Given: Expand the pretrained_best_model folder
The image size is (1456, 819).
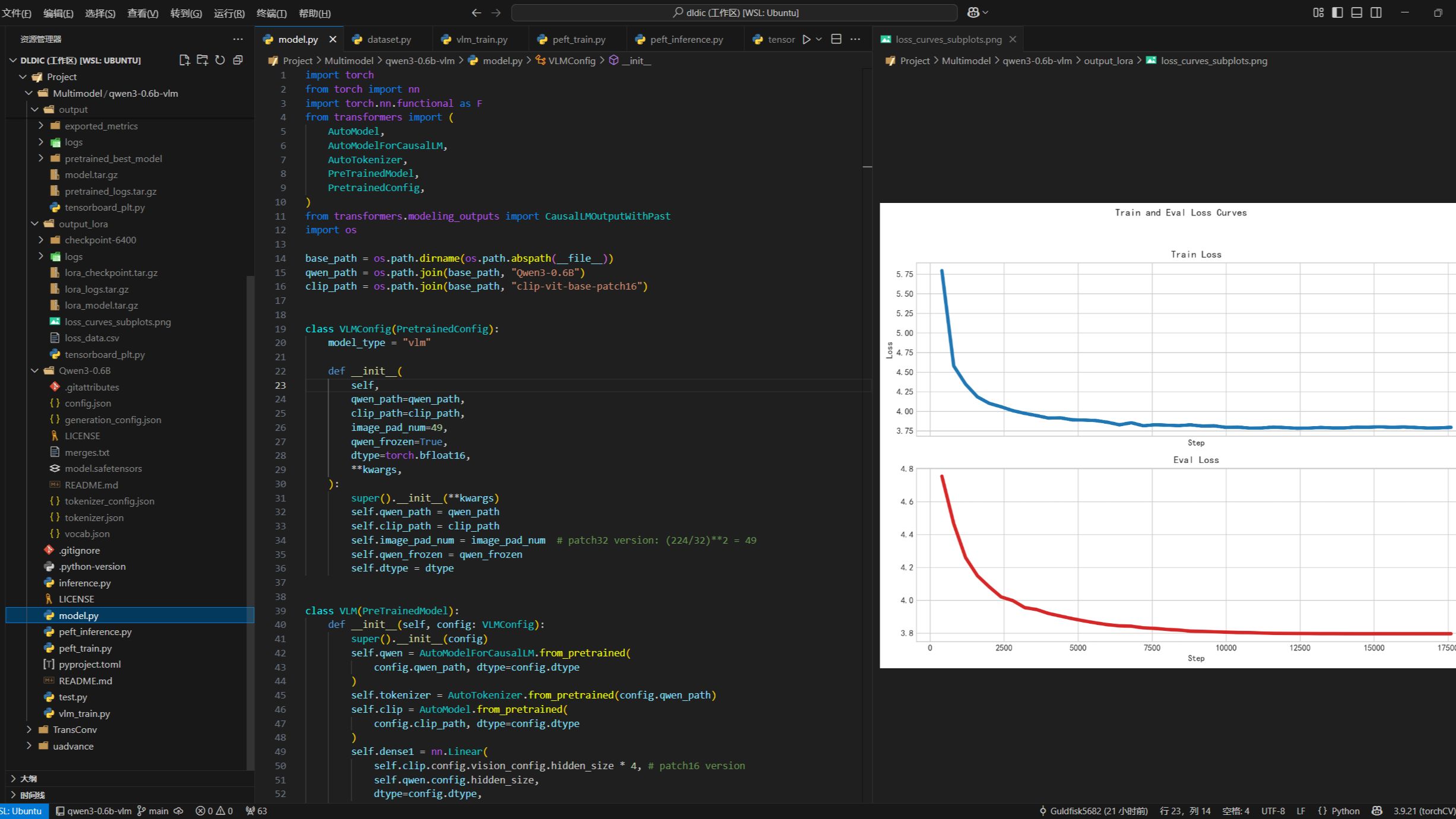Looking at the screenshot, I should tap(40, 158).
